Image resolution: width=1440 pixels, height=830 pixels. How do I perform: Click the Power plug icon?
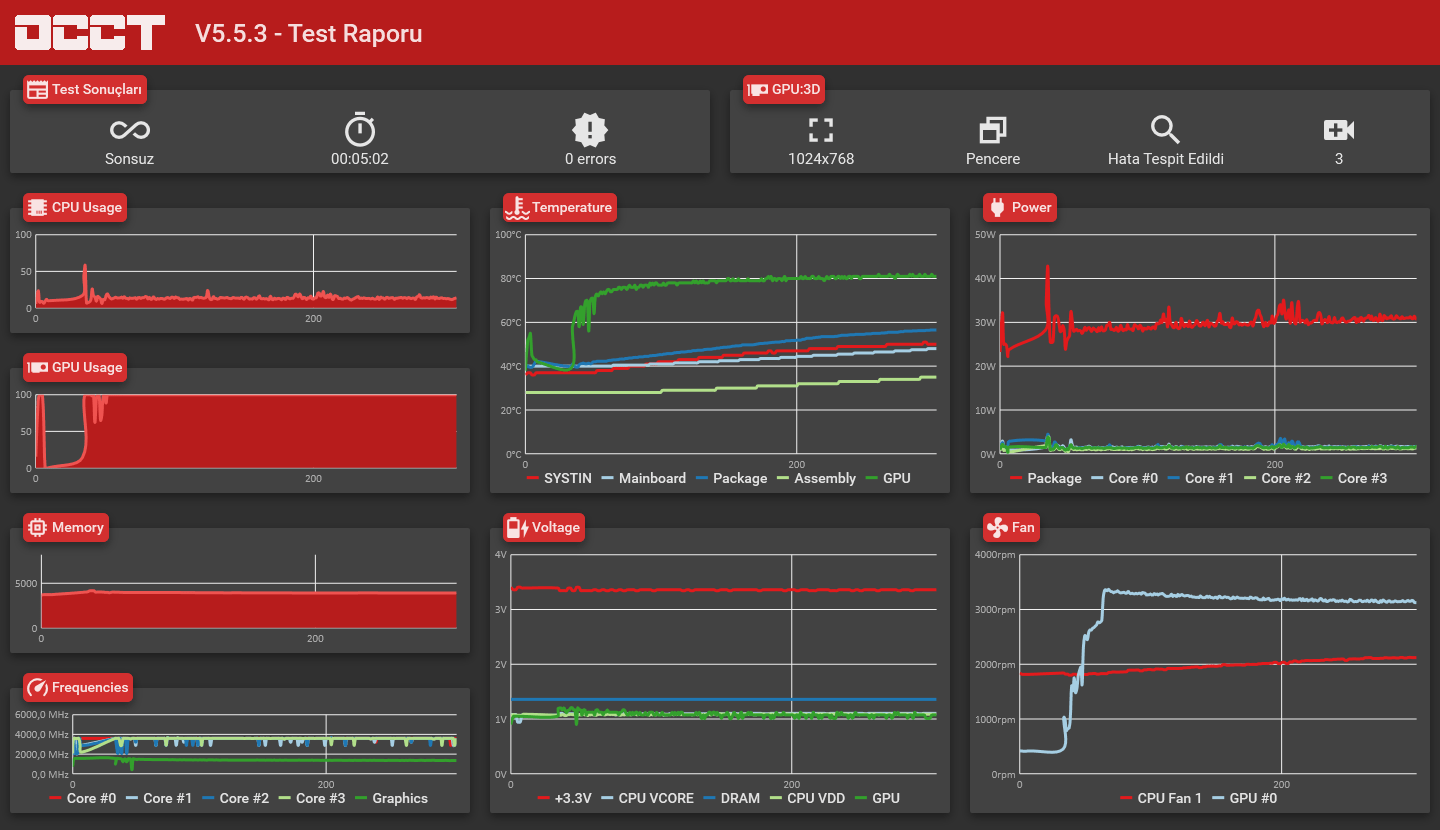click(x=997, y=208)
